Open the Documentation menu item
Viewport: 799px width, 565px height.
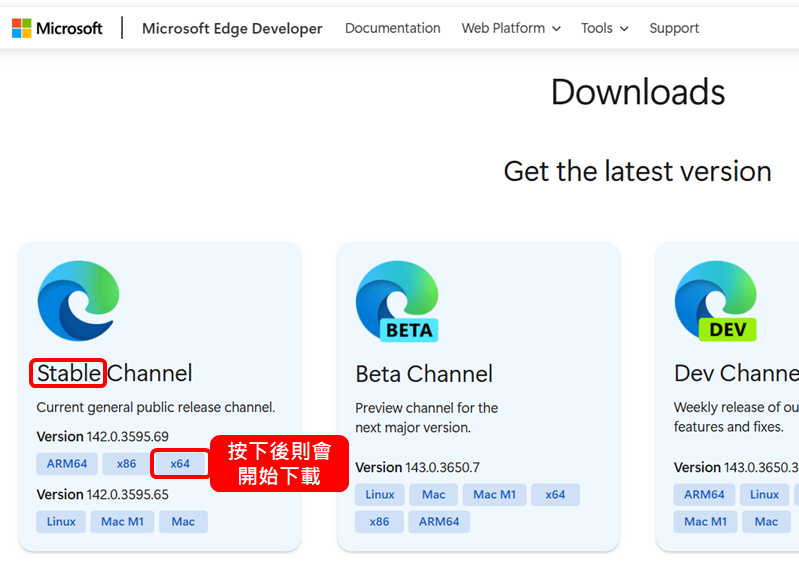[x=392, y=28]
